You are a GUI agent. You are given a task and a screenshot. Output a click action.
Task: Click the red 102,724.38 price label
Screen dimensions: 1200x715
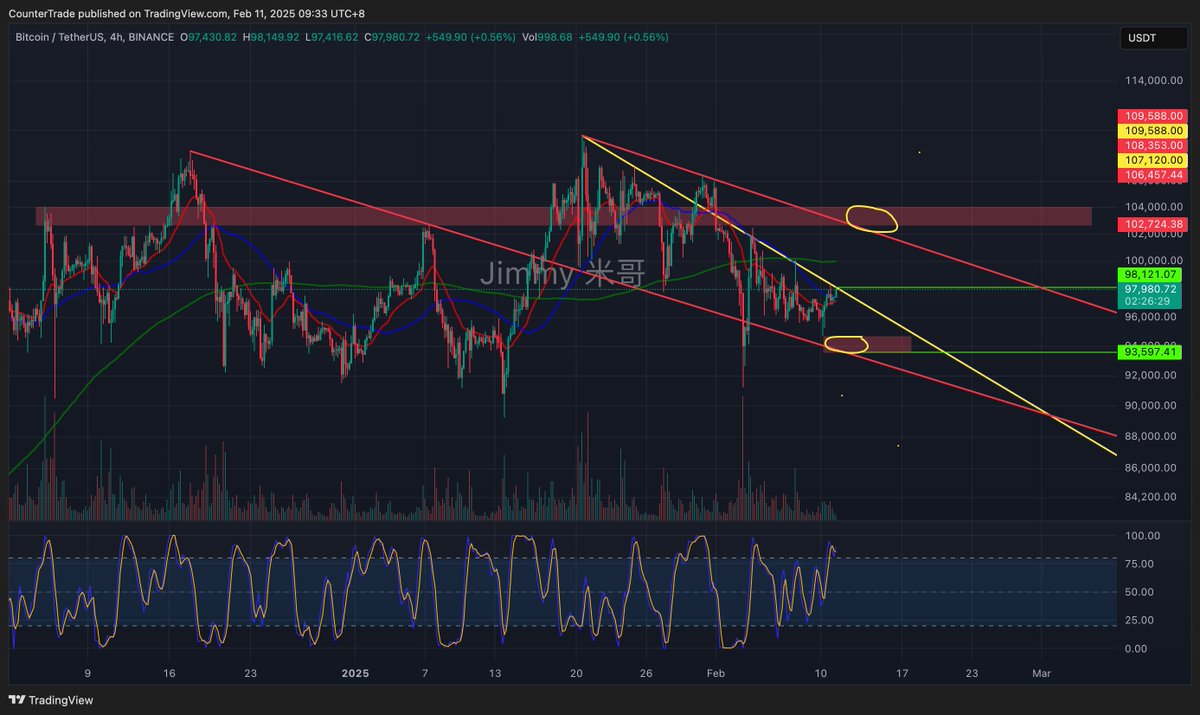coord(1155,223)
